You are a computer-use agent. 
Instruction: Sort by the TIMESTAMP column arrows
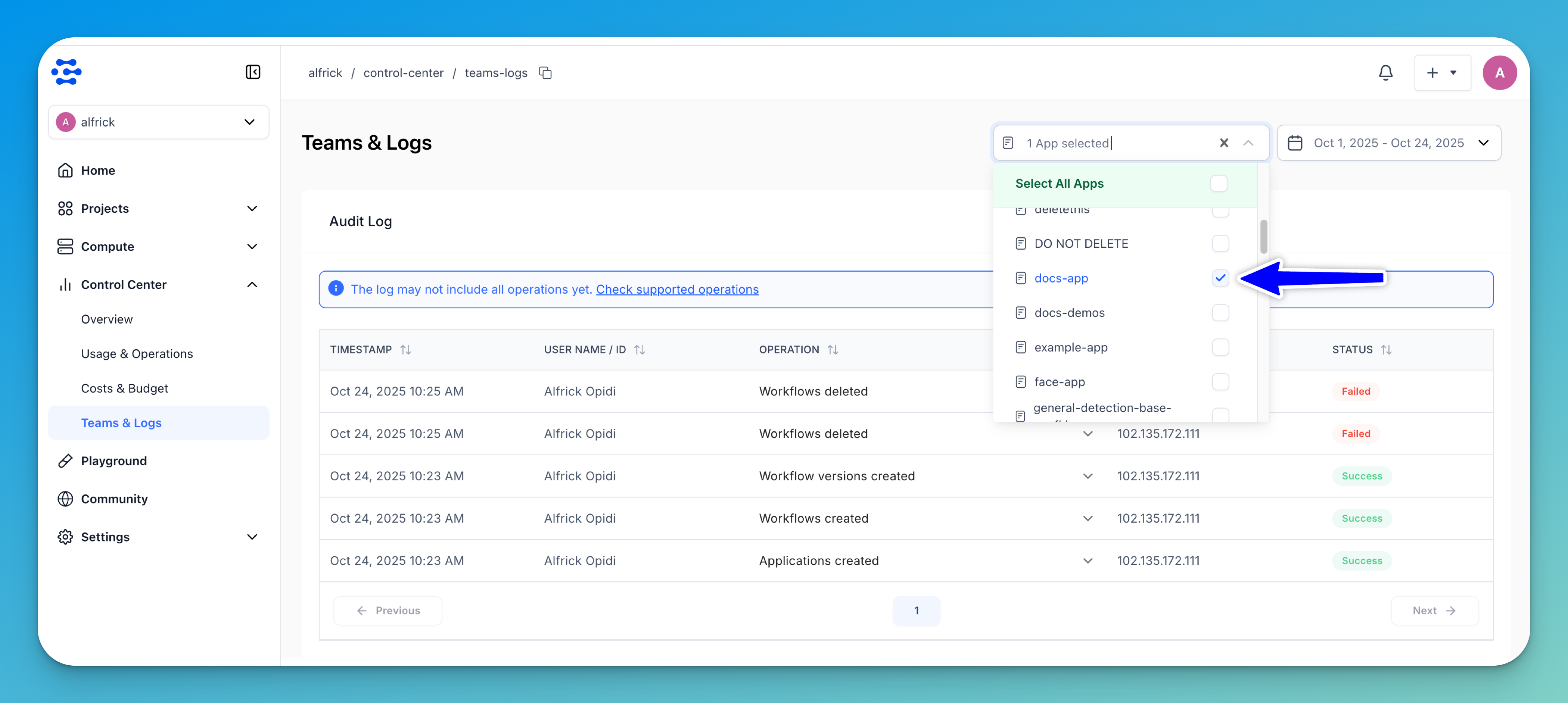tap(405, 350)
